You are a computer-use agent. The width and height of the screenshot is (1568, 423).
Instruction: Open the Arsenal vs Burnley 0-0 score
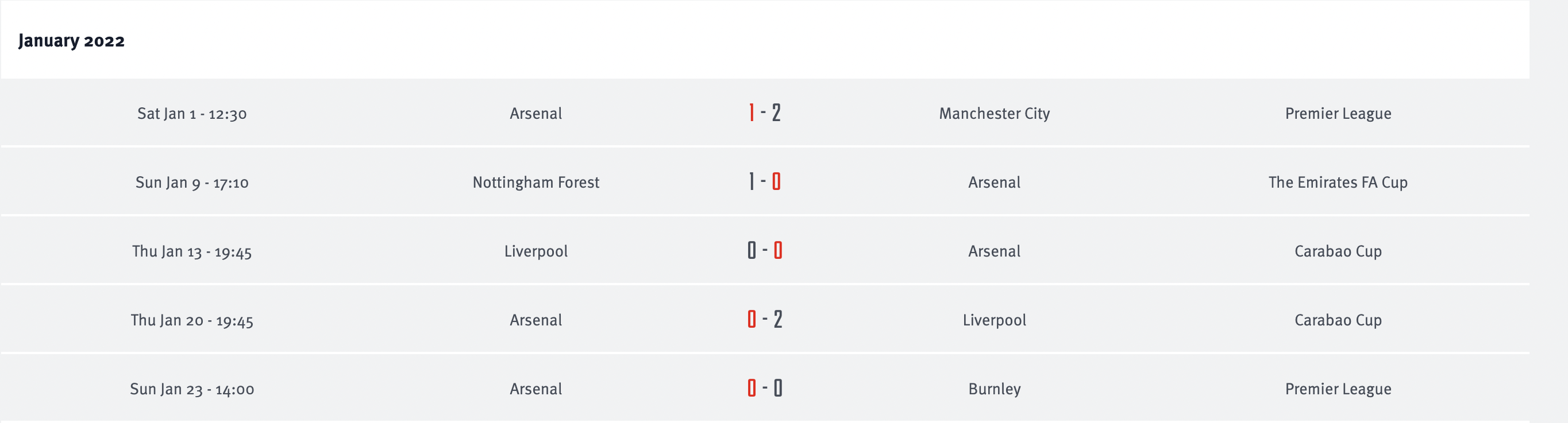coord(765,389)
